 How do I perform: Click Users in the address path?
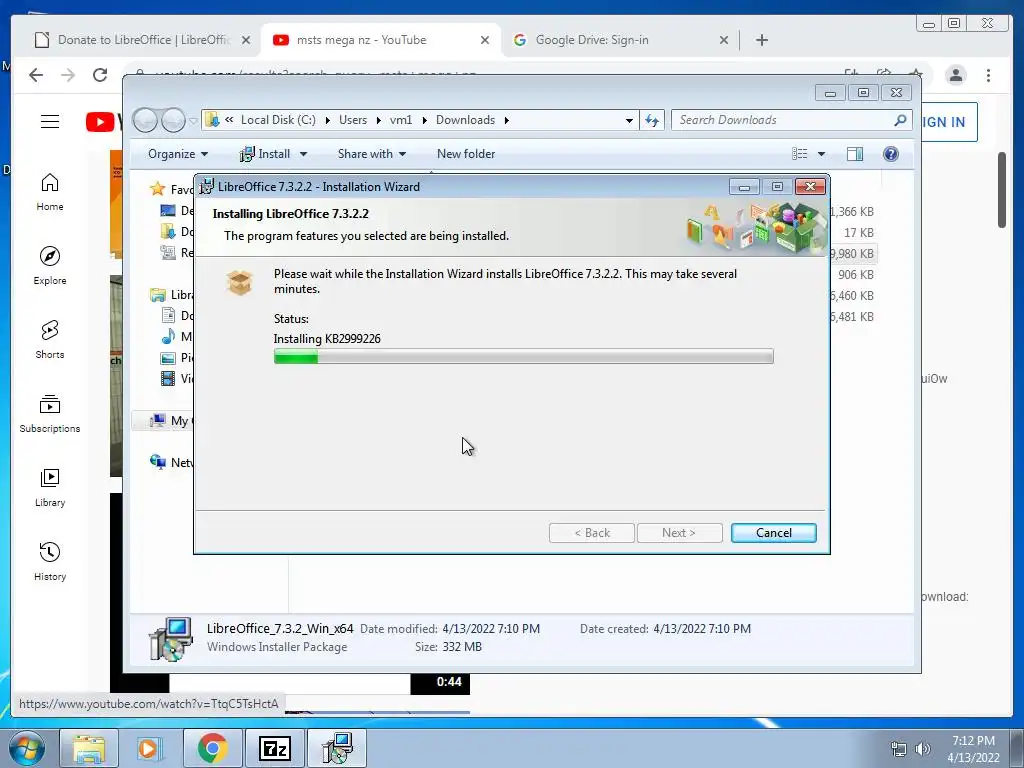coord(353,120)
